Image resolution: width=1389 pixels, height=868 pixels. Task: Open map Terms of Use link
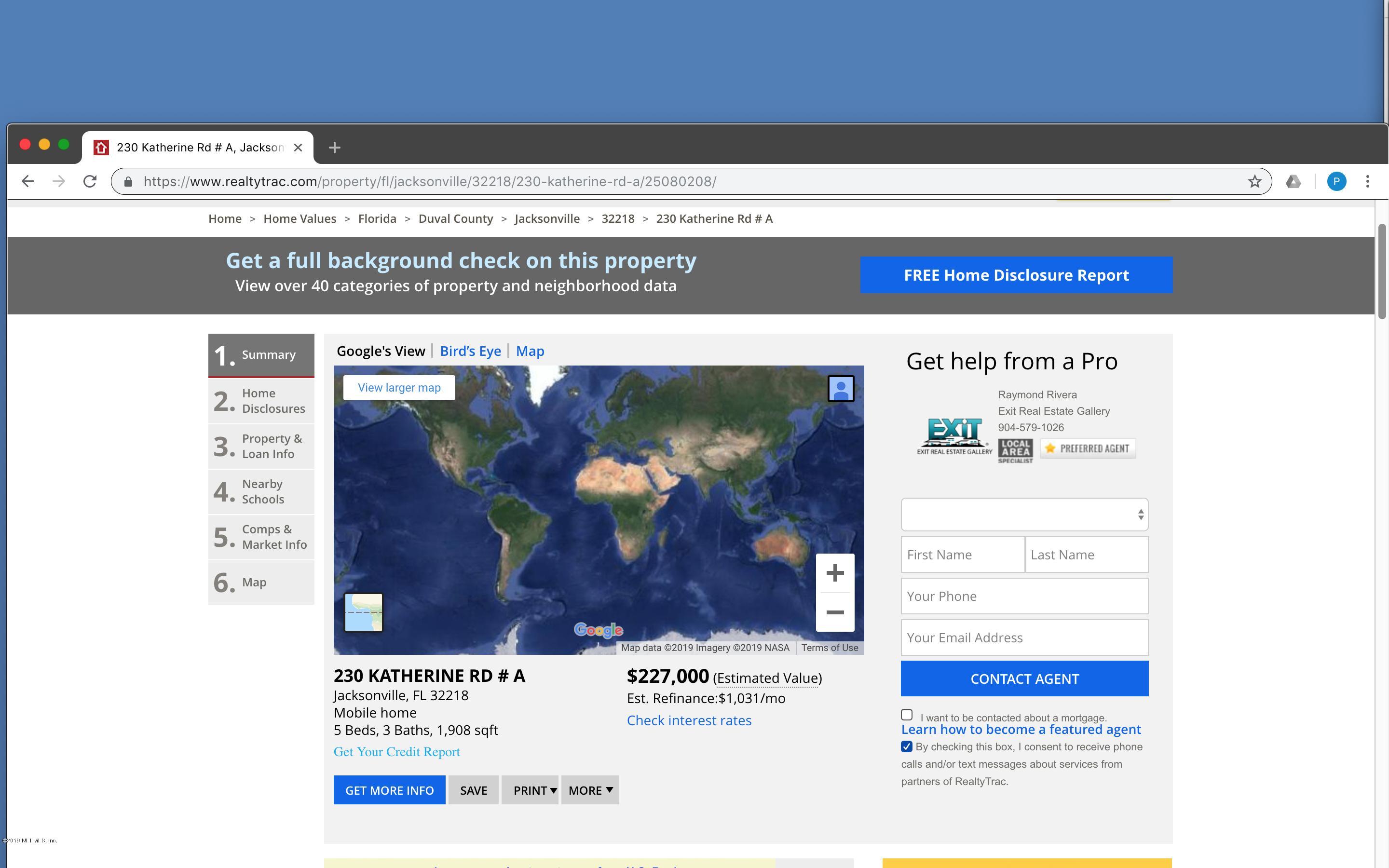click(x=830, y=648)
